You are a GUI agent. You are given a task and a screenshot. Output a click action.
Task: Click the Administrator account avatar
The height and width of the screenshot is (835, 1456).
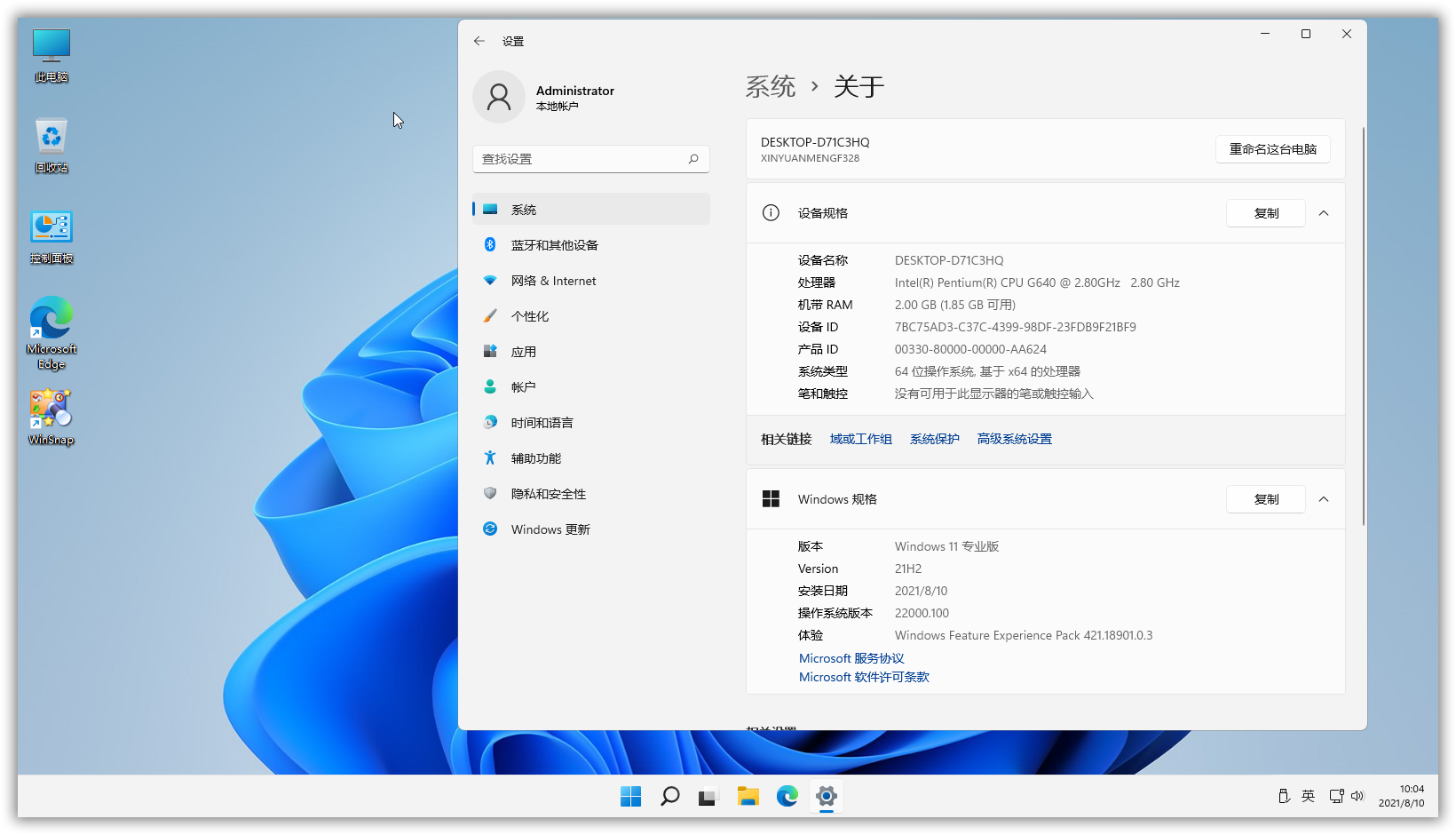point(499,97)
